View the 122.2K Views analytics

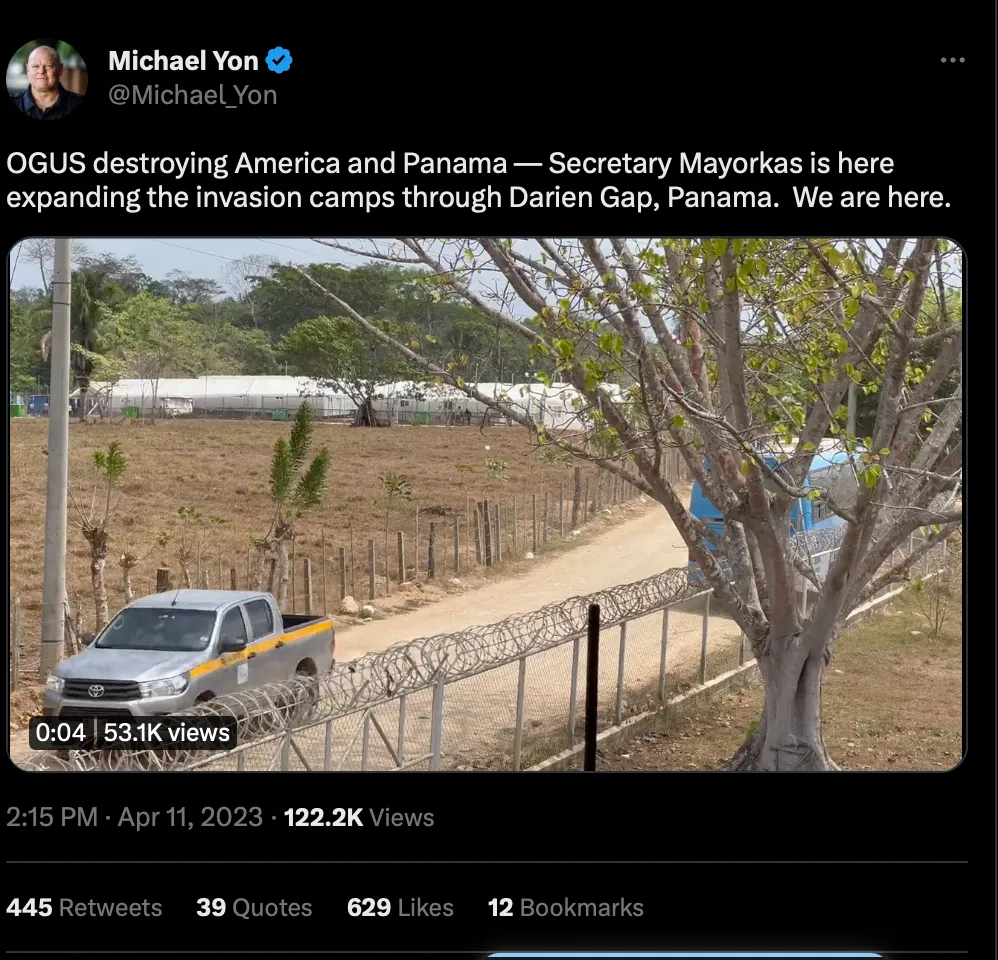point(358,817)
